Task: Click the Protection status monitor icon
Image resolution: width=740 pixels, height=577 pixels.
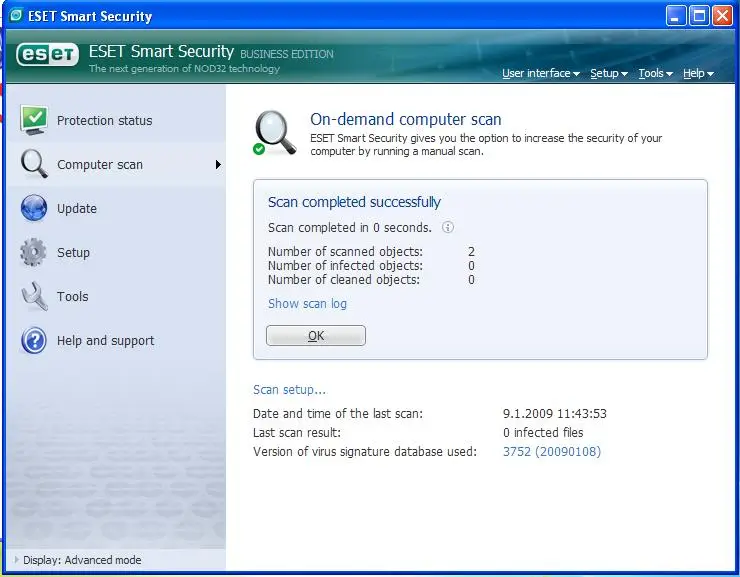Action: tap(34, 120)
